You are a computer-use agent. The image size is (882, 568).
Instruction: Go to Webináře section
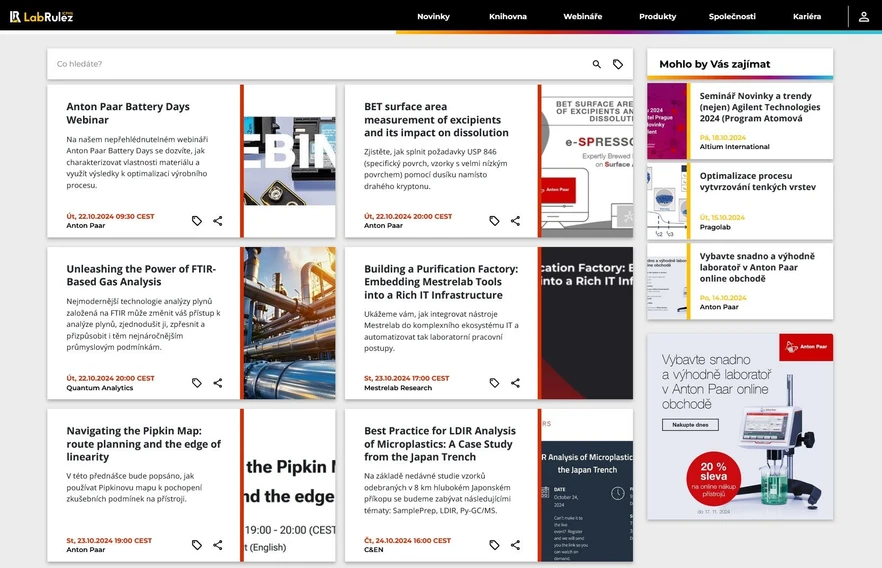click(583, 16)
